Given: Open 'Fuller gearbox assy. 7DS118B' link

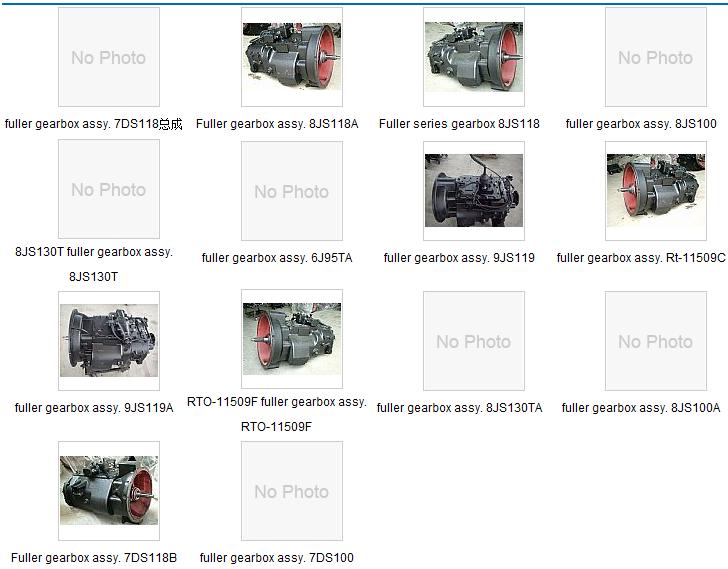Looking at the screenshot, I should click(94, 558).
